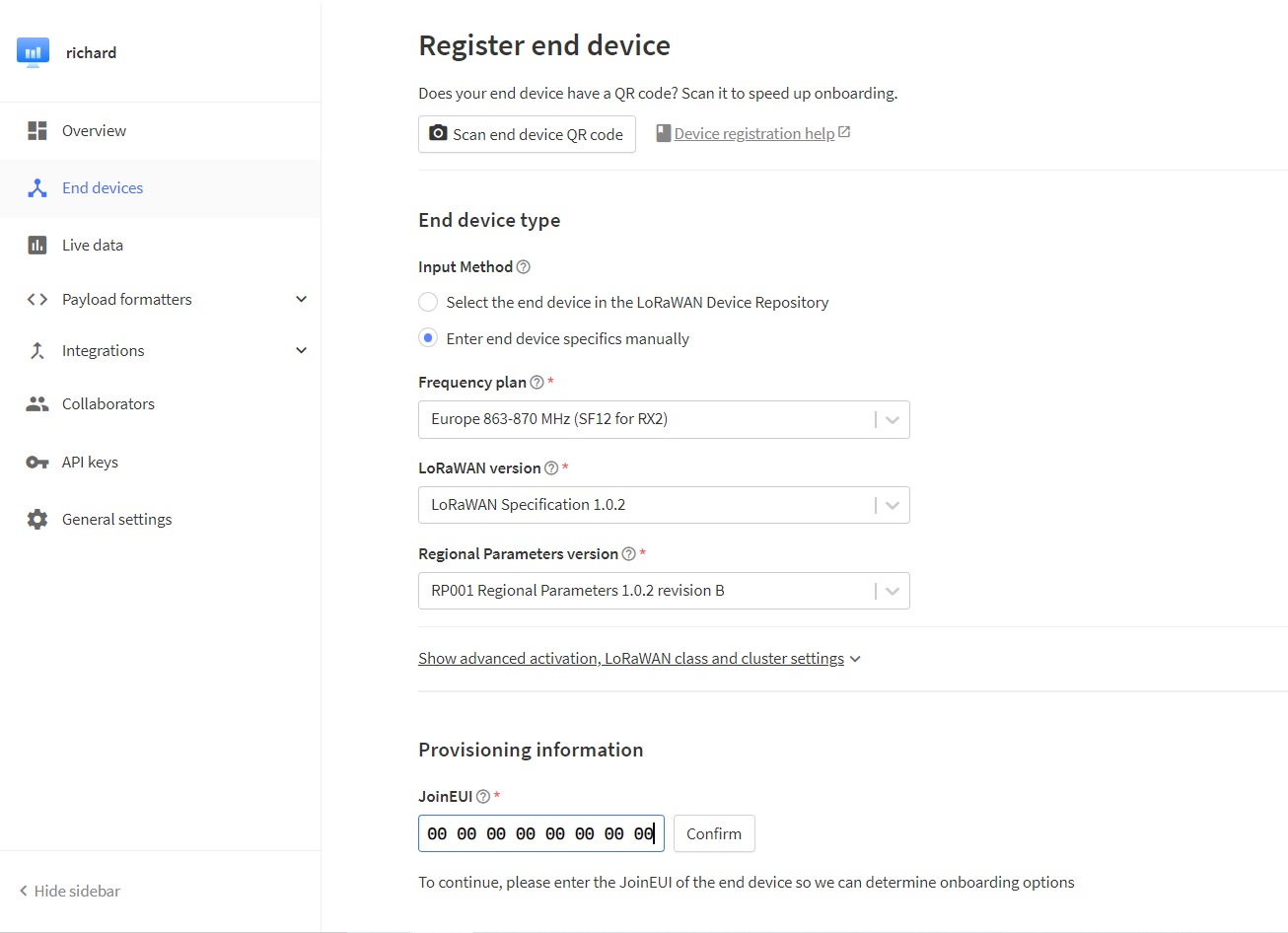Show advanced activation and cluster settings

(x=631, y=659)
